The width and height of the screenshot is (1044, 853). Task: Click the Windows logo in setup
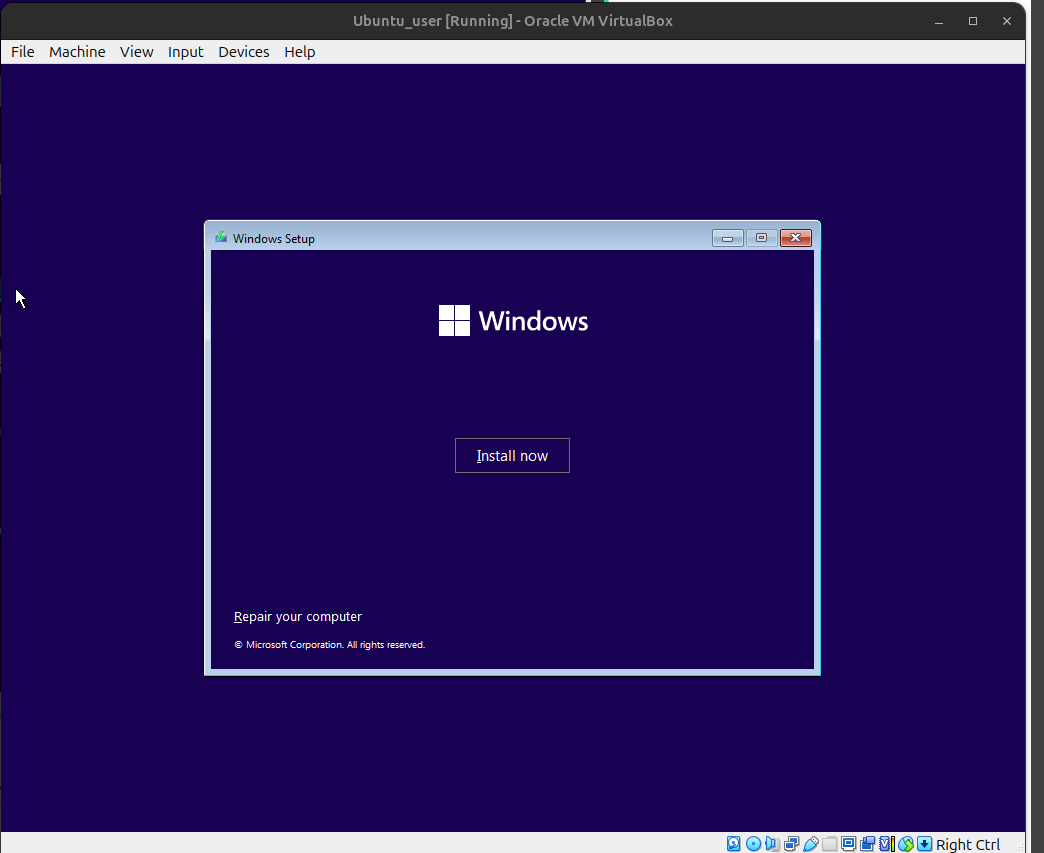coord(513,321)
